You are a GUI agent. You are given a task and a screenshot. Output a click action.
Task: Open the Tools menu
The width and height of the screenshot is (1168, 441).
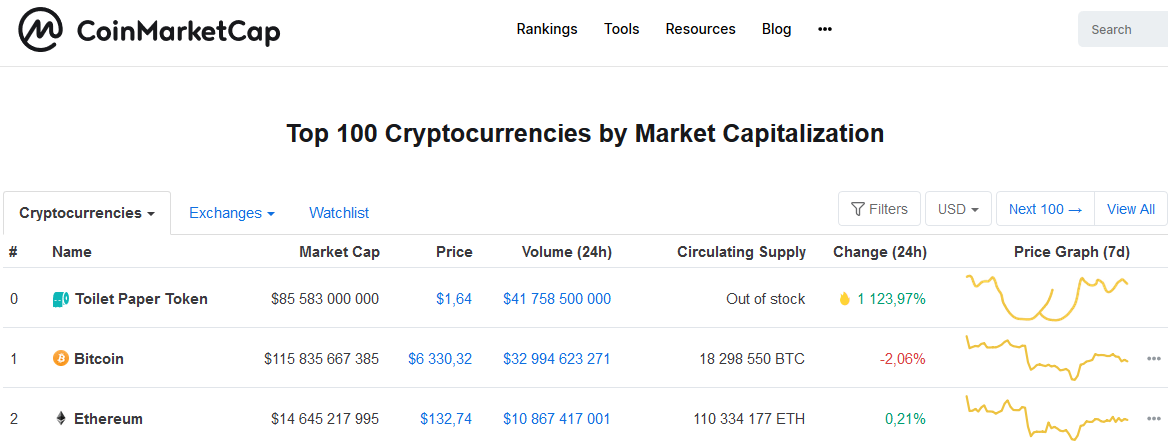coord(621,29)
